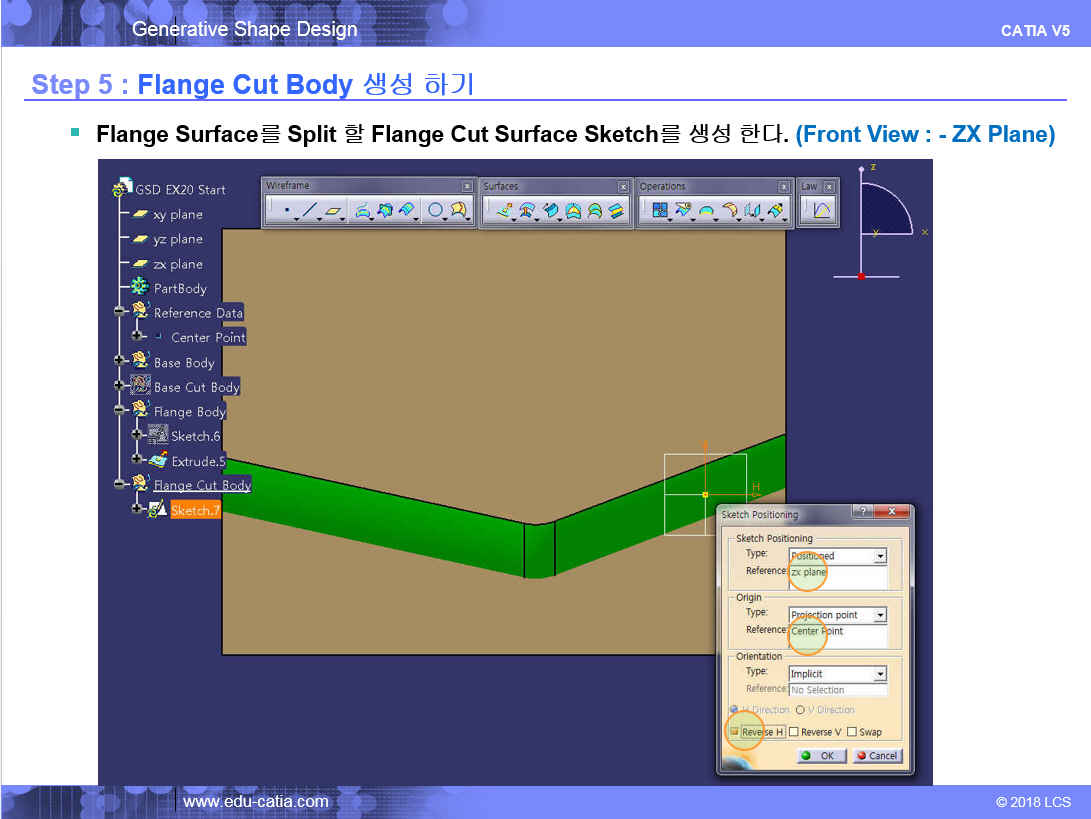Click the Extrude icon in Surfaces toolbar
This screenshot has width=1091, height=819.
(503, 210)
